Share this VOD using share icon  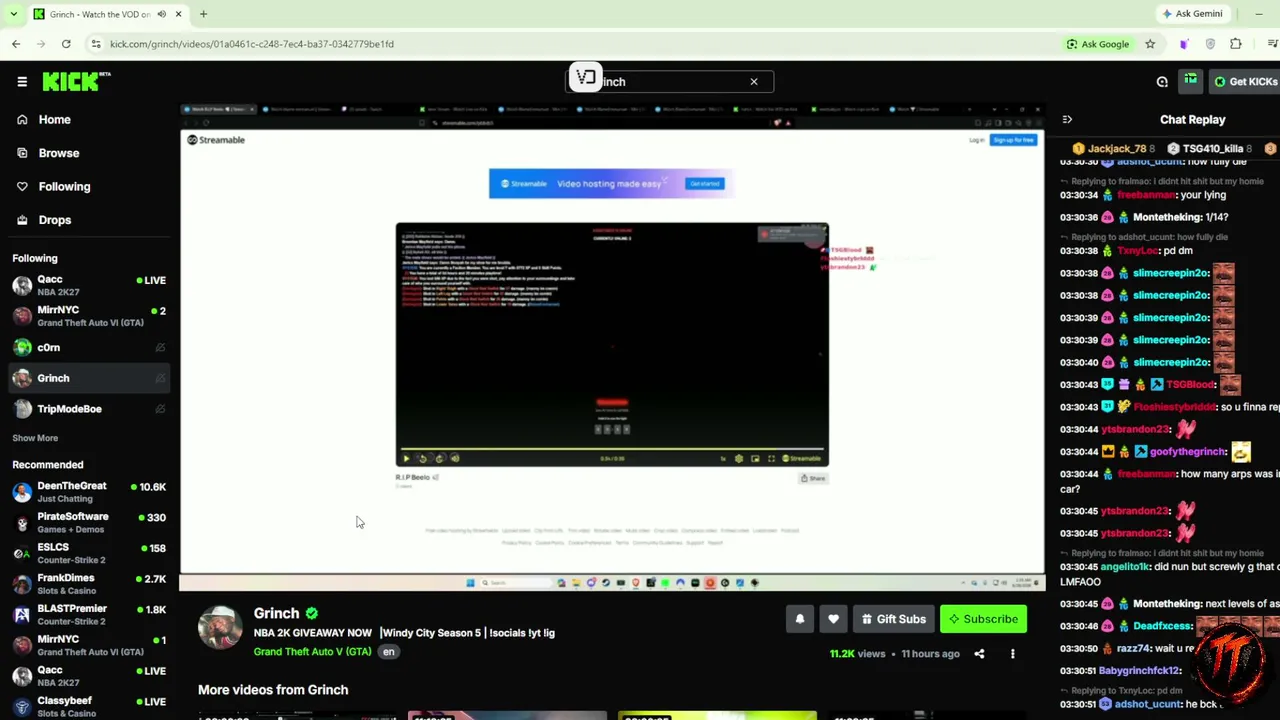(979, 654)
